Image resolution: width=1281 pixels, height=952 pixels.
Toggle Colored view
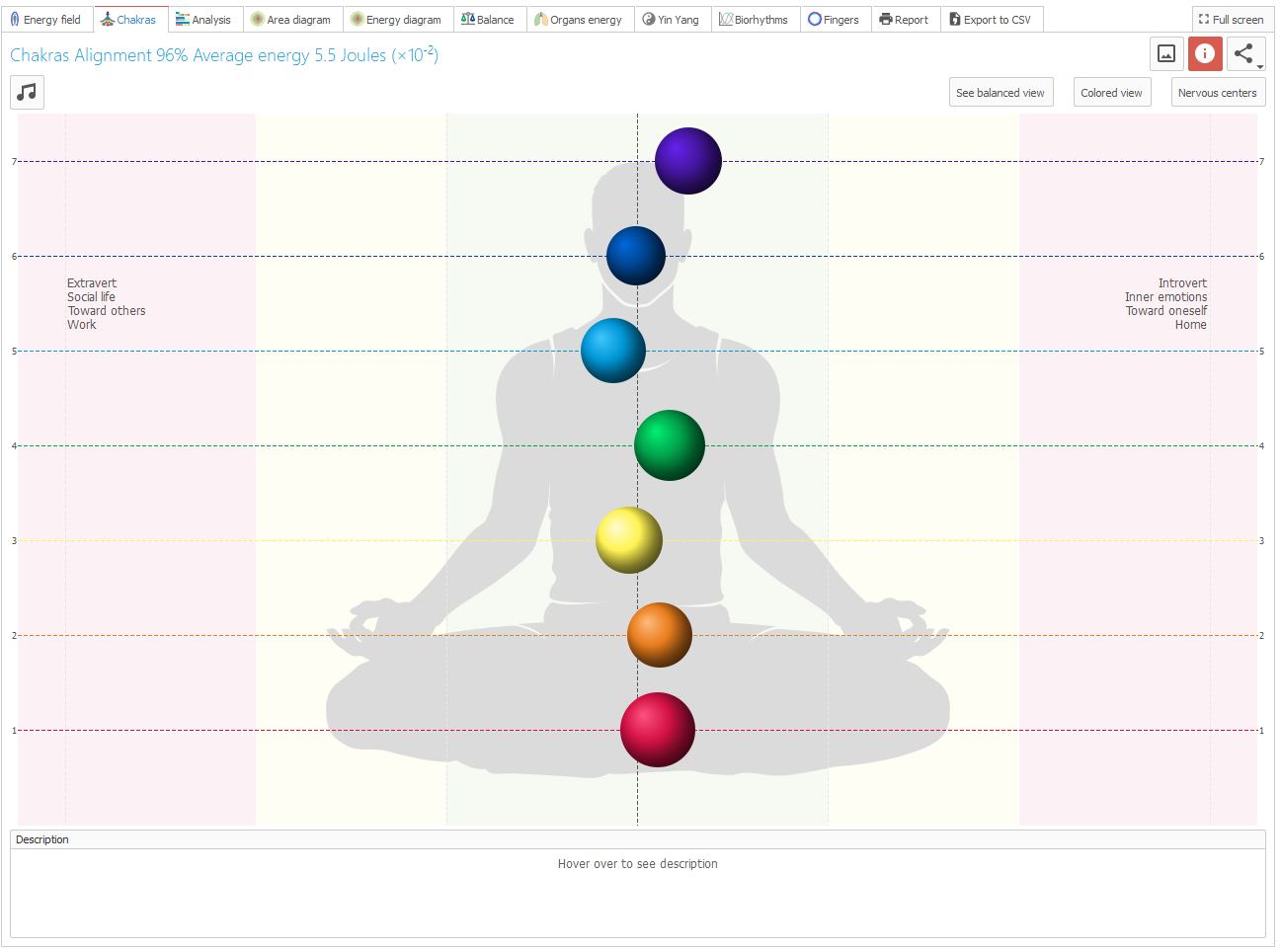(x=1111, y=93)
